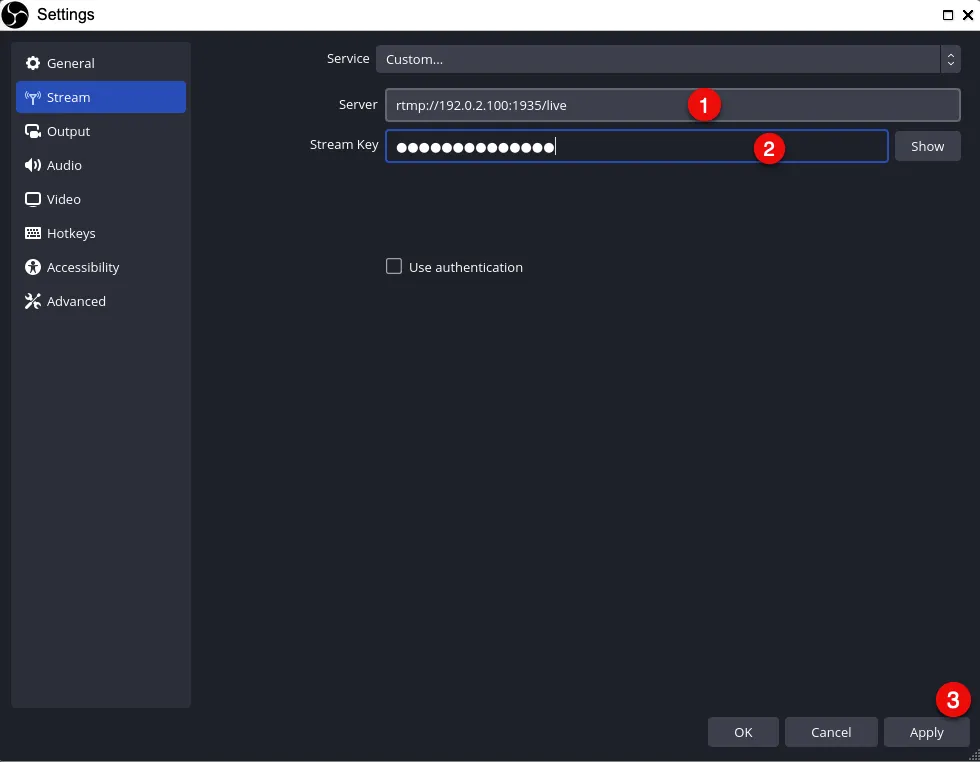The image size is (980, 762).
Task: Click the Service dropdown arrow stepper
Action: [x=951, y=59]
